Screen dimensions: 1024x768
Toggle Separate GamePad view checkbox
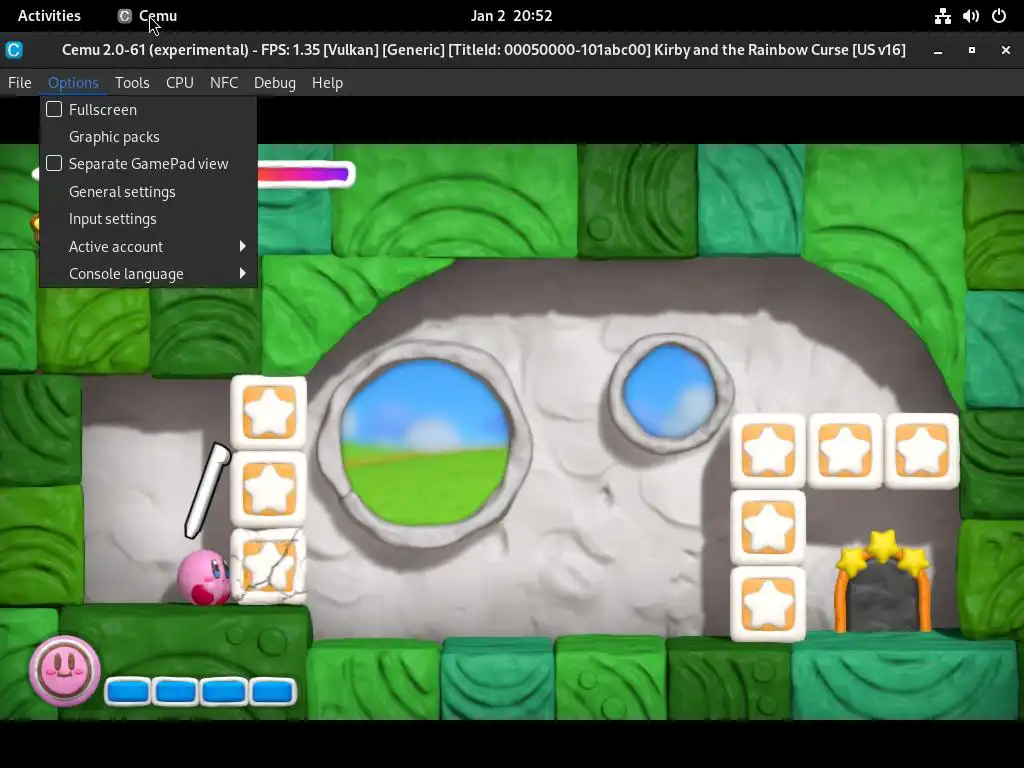click(x=54, y=163)
